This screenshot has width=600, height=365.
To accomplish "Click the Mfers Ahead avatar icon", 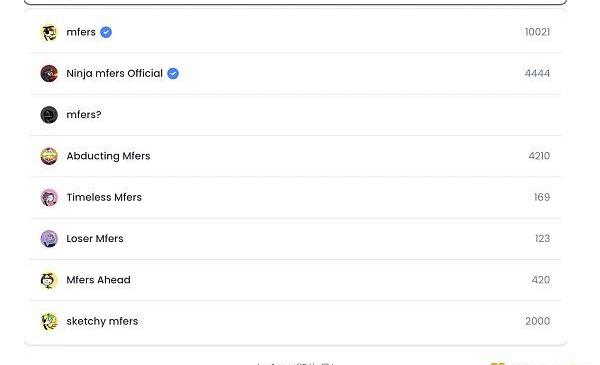I will point(49,280).
